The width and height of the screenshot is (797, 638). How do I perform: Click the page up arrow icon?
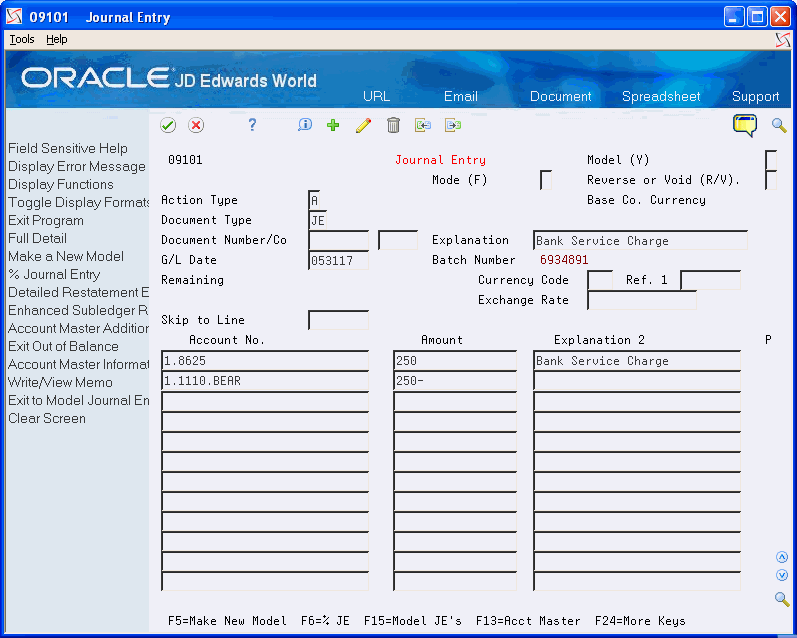pyautogui.click(x=782, y=557)
